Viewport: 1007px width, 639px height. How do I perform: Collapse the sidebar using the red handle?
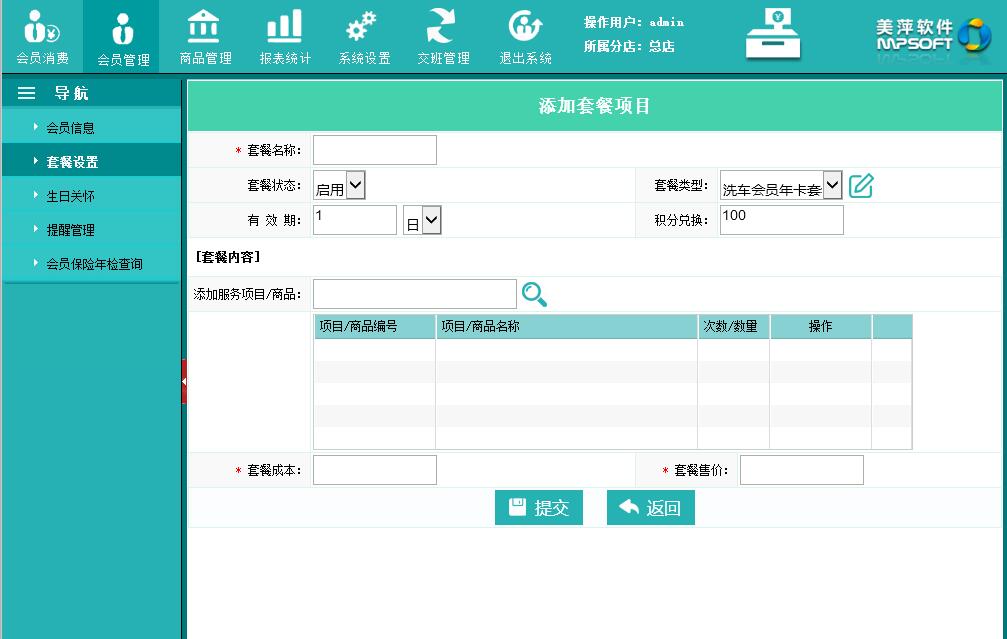pyautogui.click(x=184, y=381)
